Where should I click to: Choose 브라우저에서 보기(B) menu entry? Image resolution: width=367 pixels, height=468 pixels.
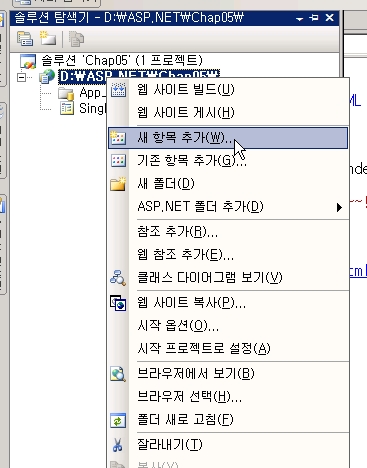pyautogui.click(x=228, y=374)
